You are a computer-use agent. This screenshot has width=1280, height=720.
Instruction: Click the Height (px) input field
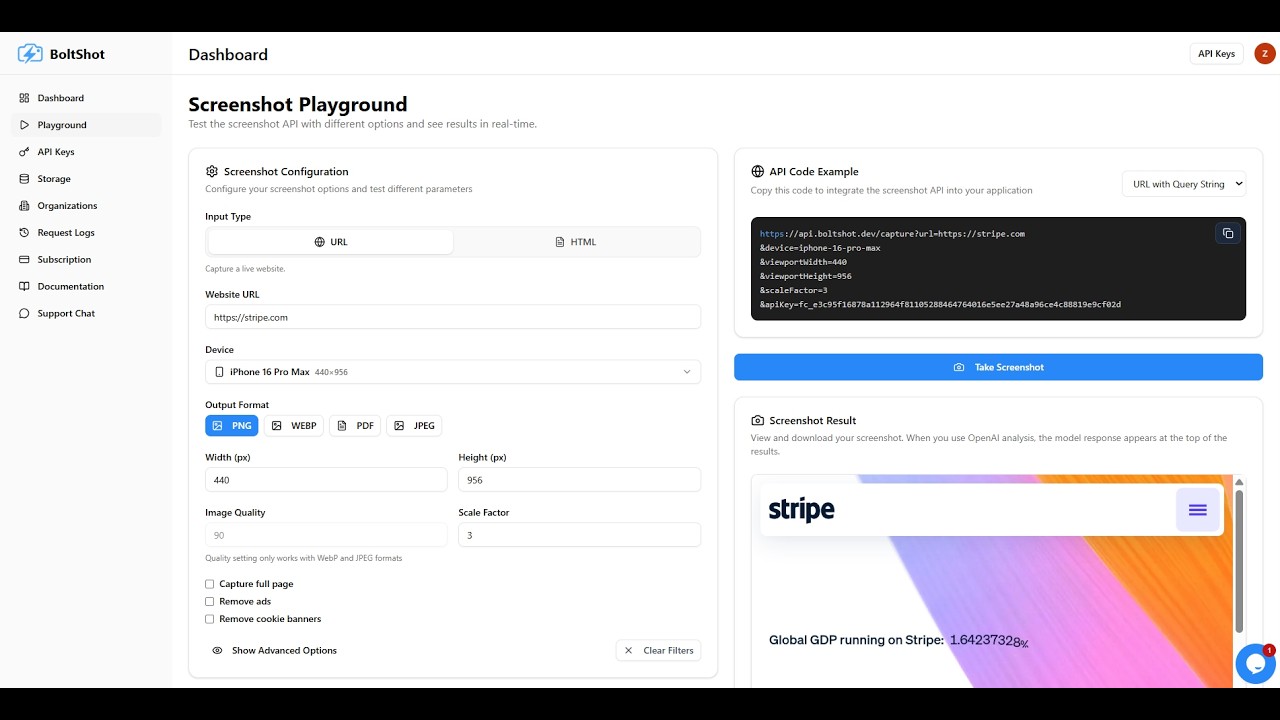580,480
